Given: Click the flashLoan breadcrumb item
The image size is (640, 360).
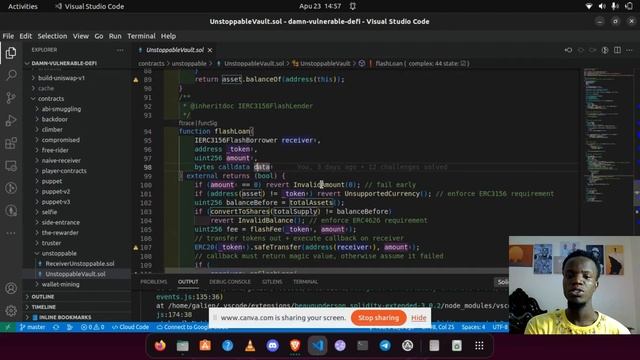Looking at the screenshot, I should pyautogui.click(x=389, y=63).
